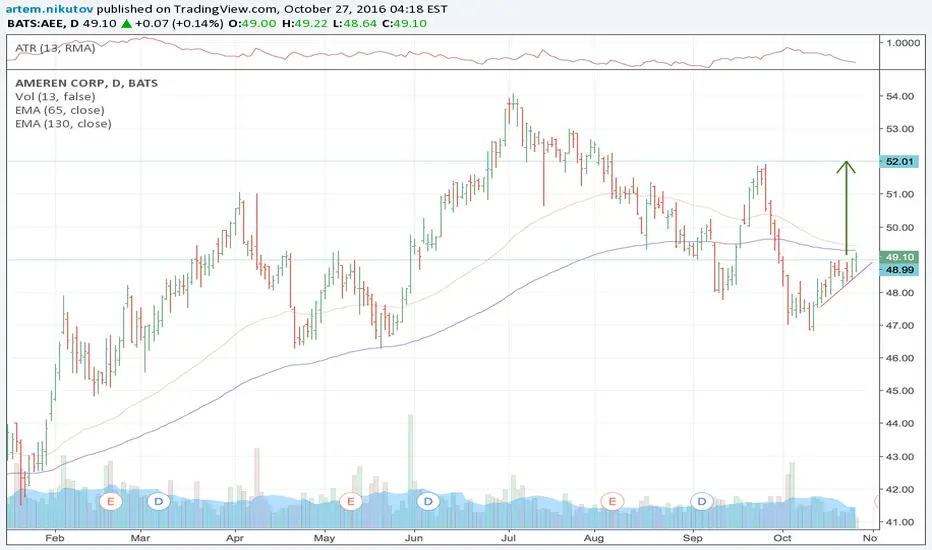
Task: Click the Oct label on time axis
Action: tap(782, 538)
